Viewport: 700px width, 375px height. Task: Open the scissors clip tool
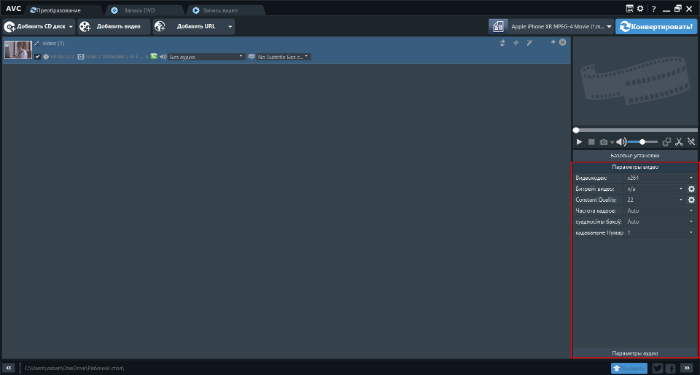click(x=679, y=142)
